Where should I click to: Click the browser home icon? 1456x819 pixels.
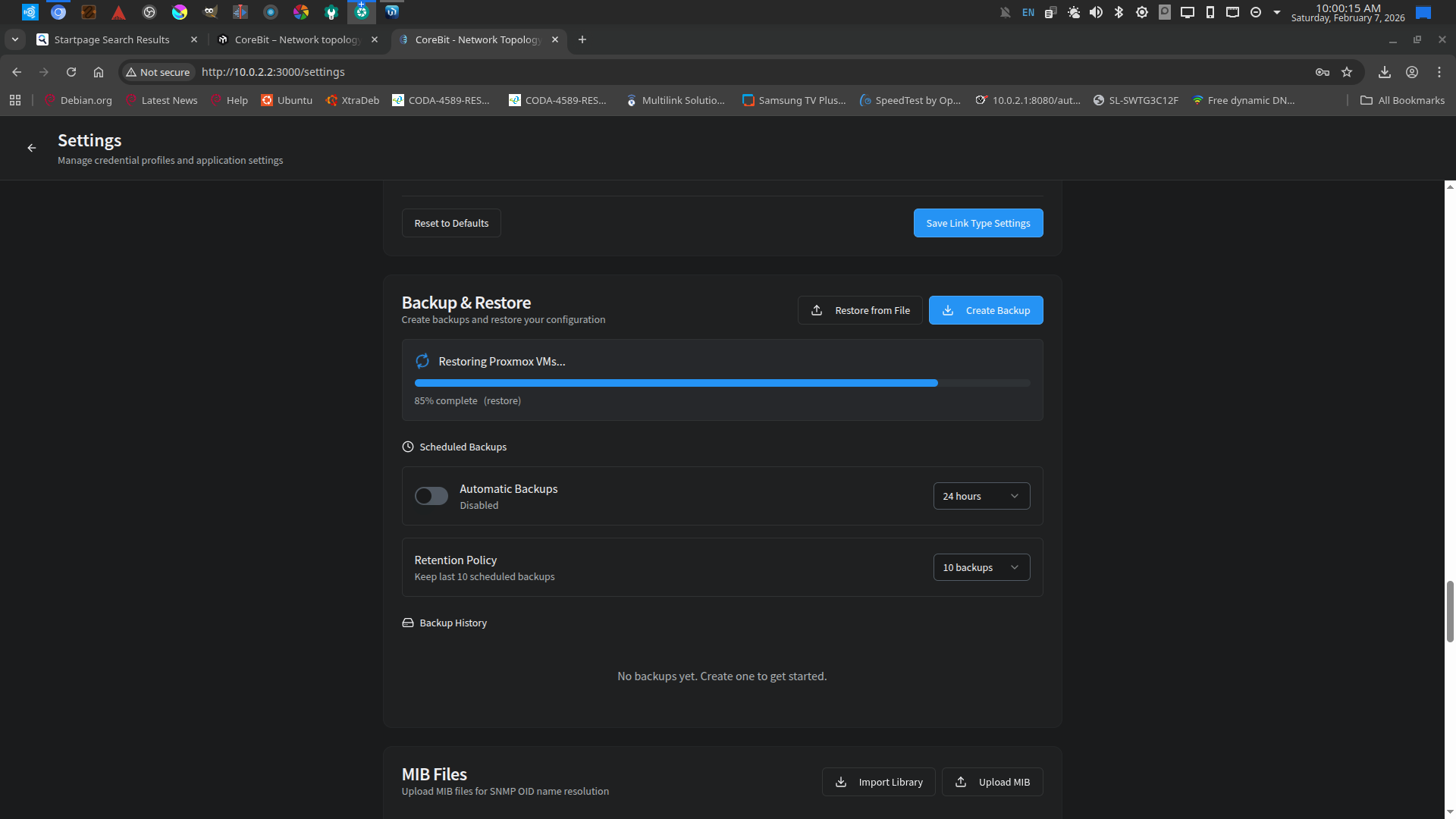pos(99,72)
